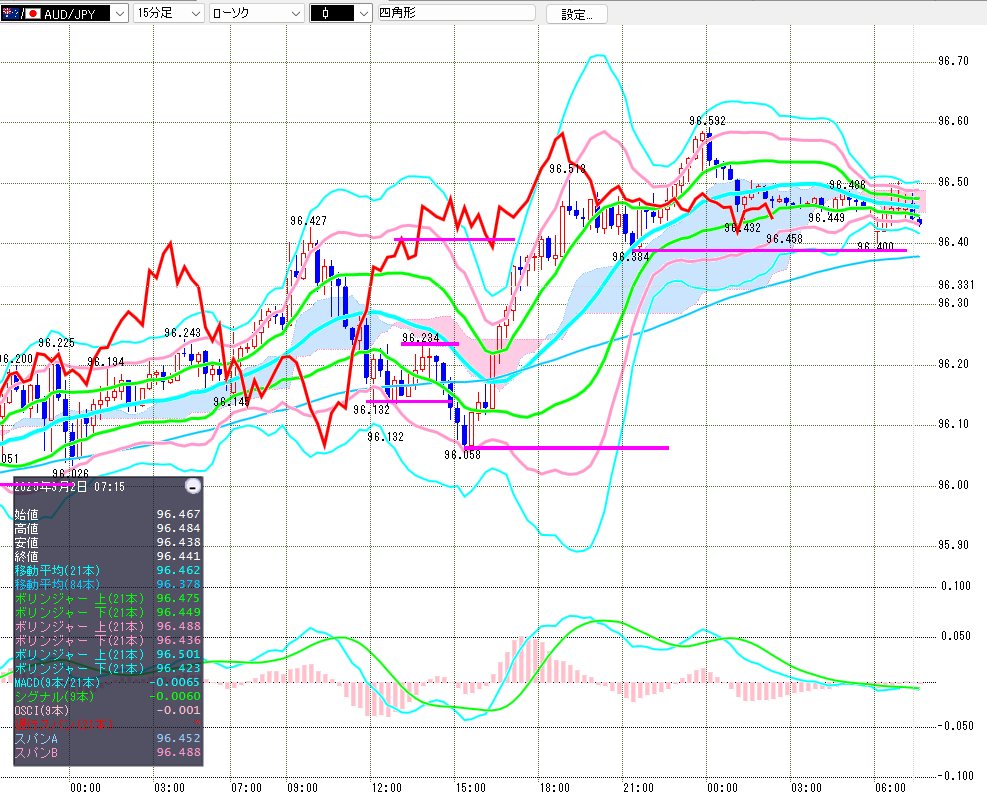Click the 96.00 price axis label
Screen dimensions: 987x798
[x=953, y=485]
